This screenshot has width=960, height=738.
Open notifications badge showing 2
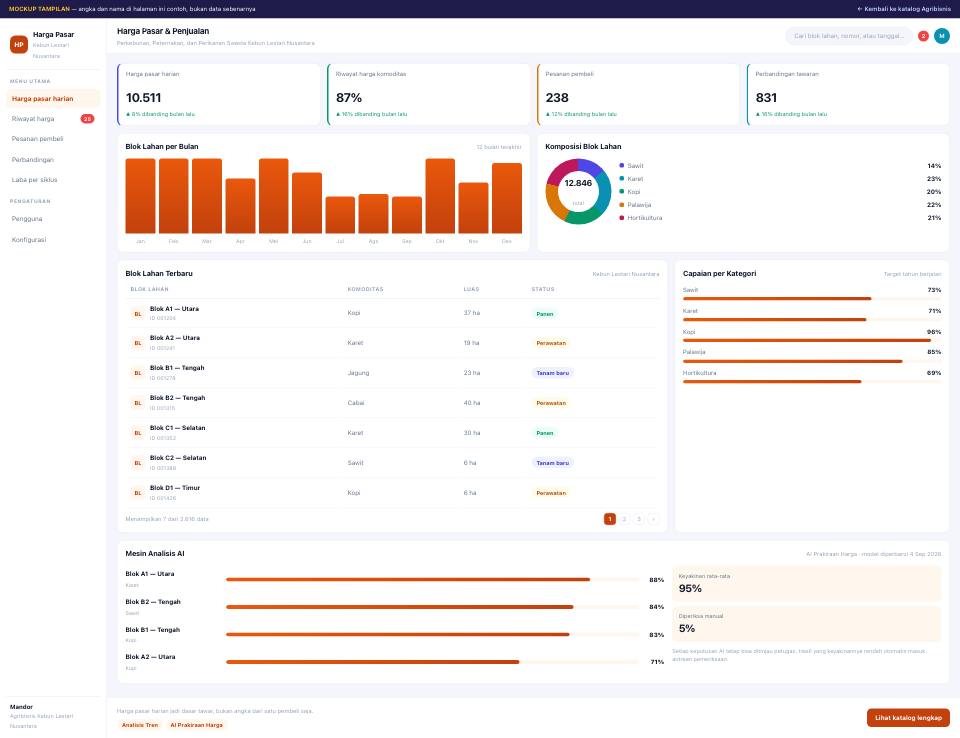923,36
